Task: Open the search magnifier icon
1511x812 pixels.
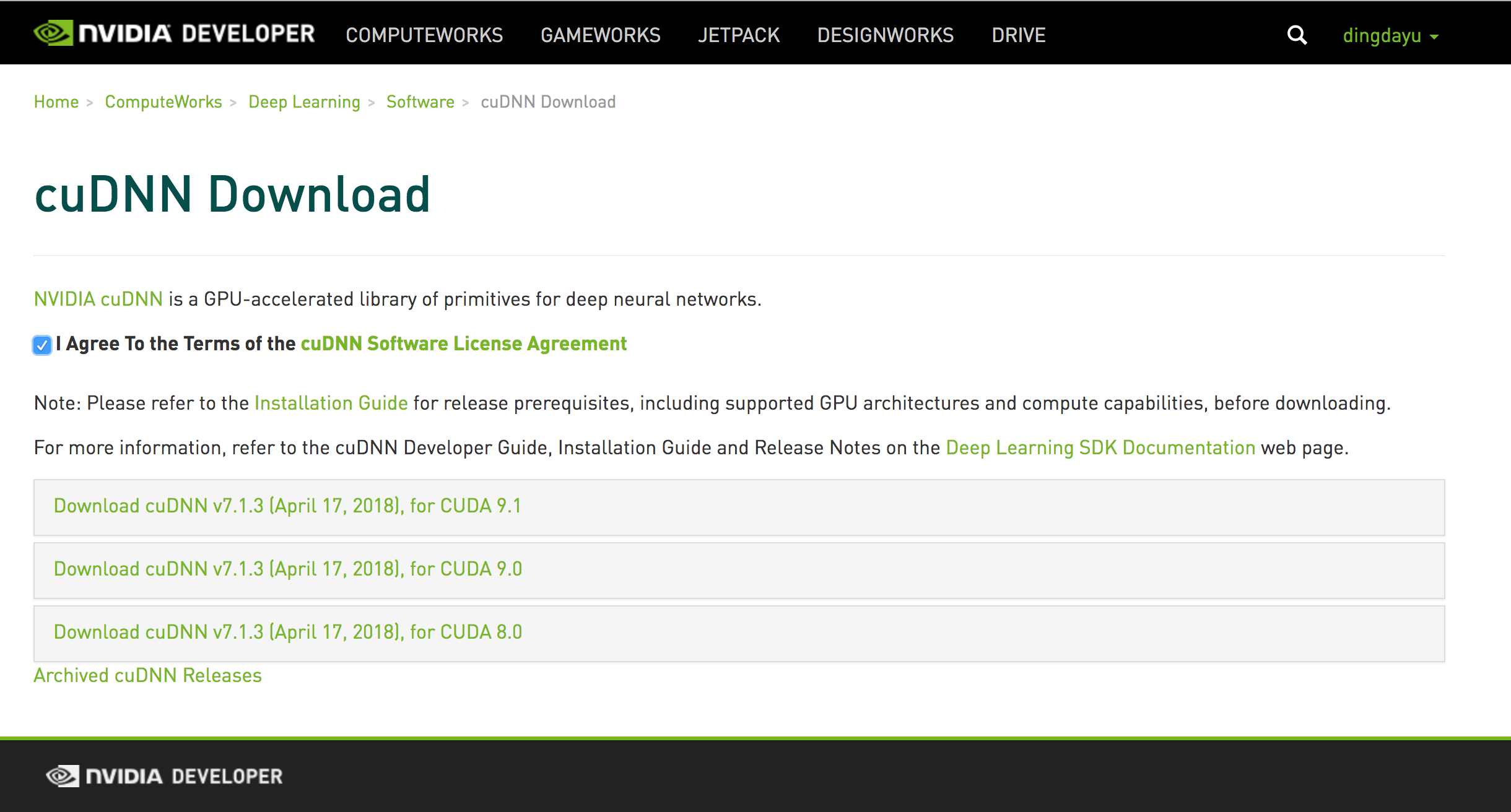Action: 1297,35
